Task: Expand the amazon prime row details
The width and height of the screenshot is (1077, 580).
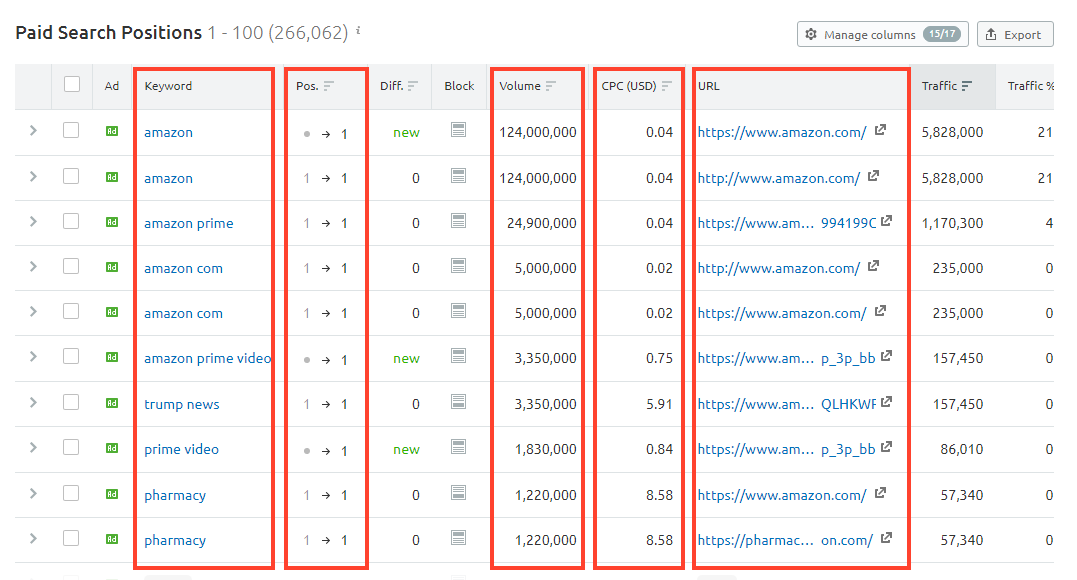Action: [x=33, y=221]
